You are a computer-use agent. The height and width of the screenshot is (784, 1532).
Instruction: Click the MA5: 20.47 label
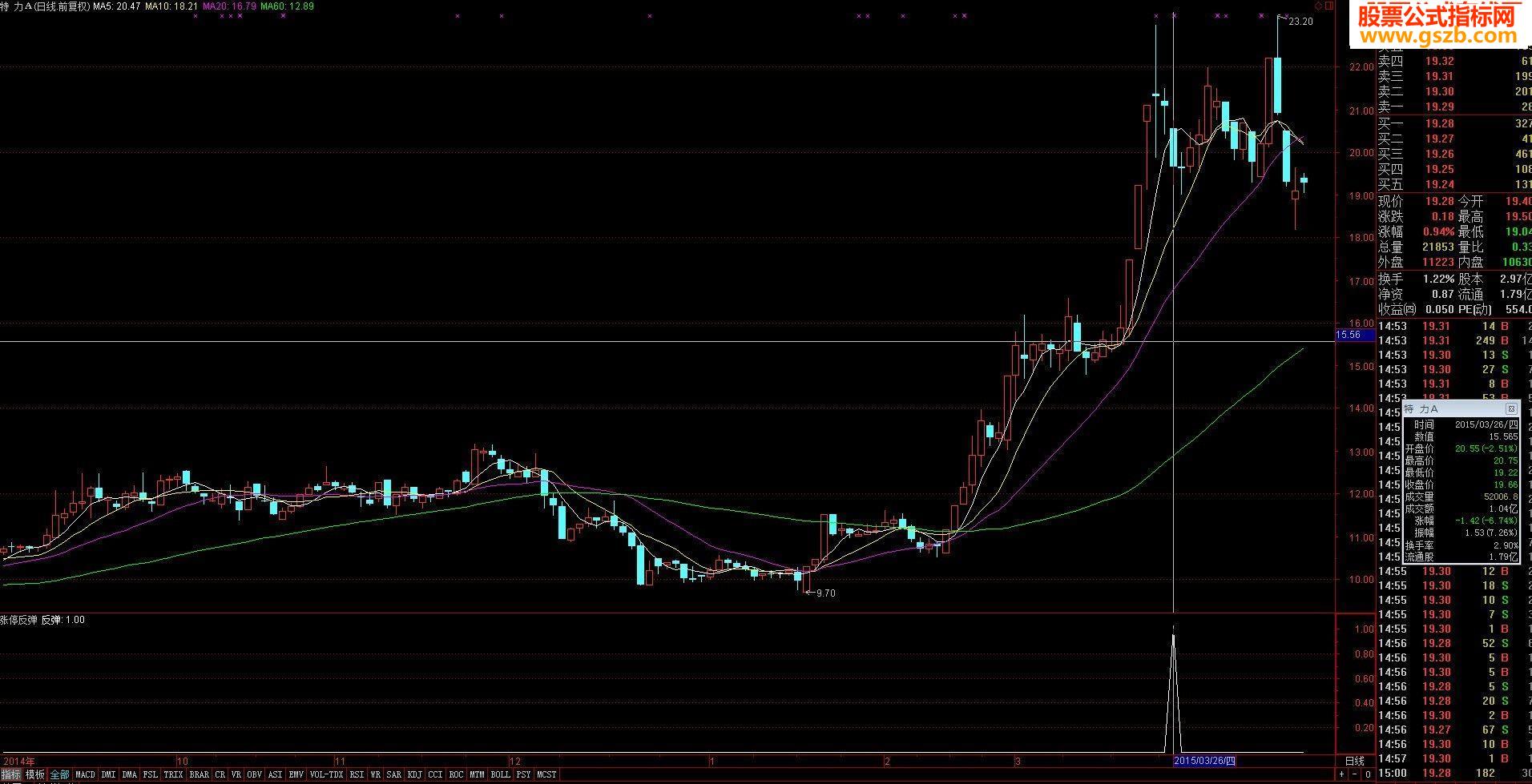(117, 6)
